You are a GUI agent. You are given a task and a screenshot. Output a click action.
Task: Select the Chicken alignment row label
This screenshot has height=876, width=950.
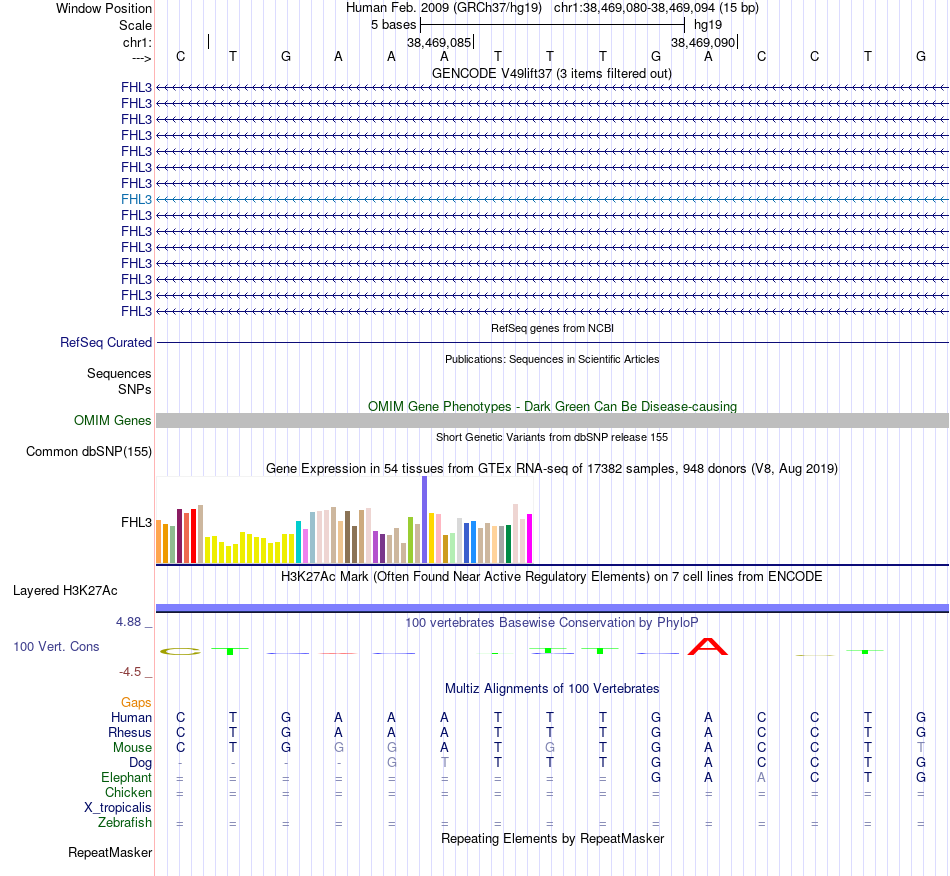pyautogui.click(x=128, y=792)
